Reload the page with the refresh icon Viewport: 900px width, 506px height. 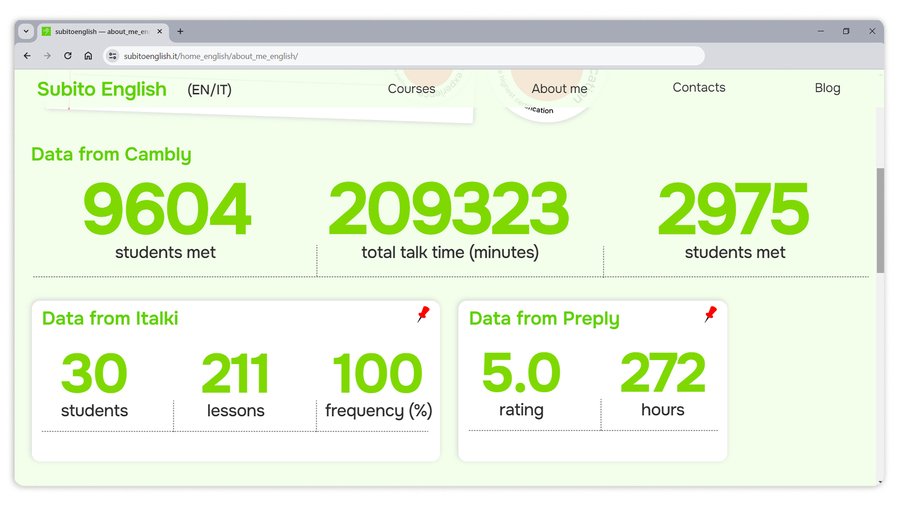(68, 56)
